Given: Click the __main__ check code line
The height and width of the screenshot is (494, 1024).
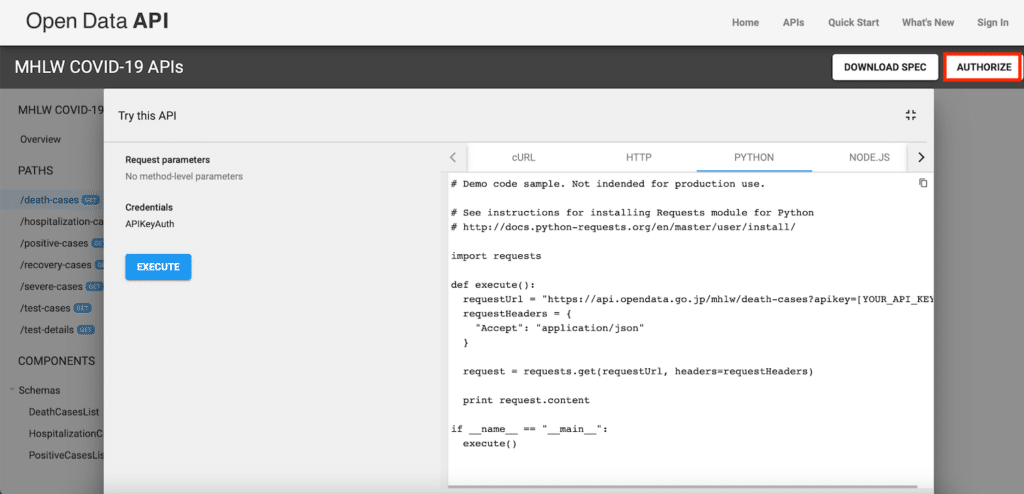Looking at the screenshot, I should point(529,429).
